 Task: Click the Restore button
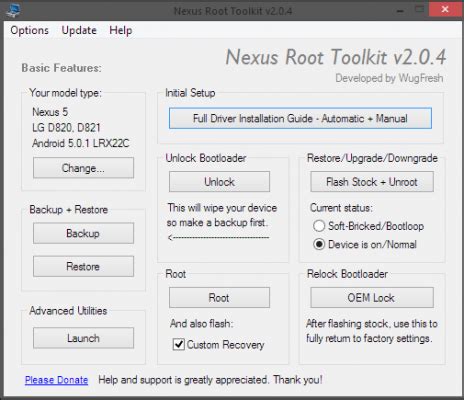(x=83, y=266)
